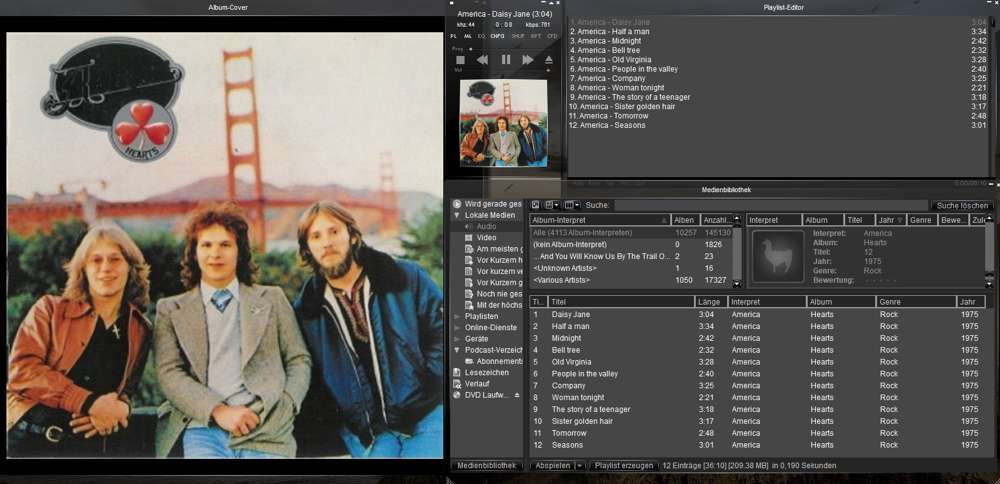Image resolution: width=1000 pixels, height=484 pixels.
Task: Sort by the Länge column header
Action: (x=709, y=301)
